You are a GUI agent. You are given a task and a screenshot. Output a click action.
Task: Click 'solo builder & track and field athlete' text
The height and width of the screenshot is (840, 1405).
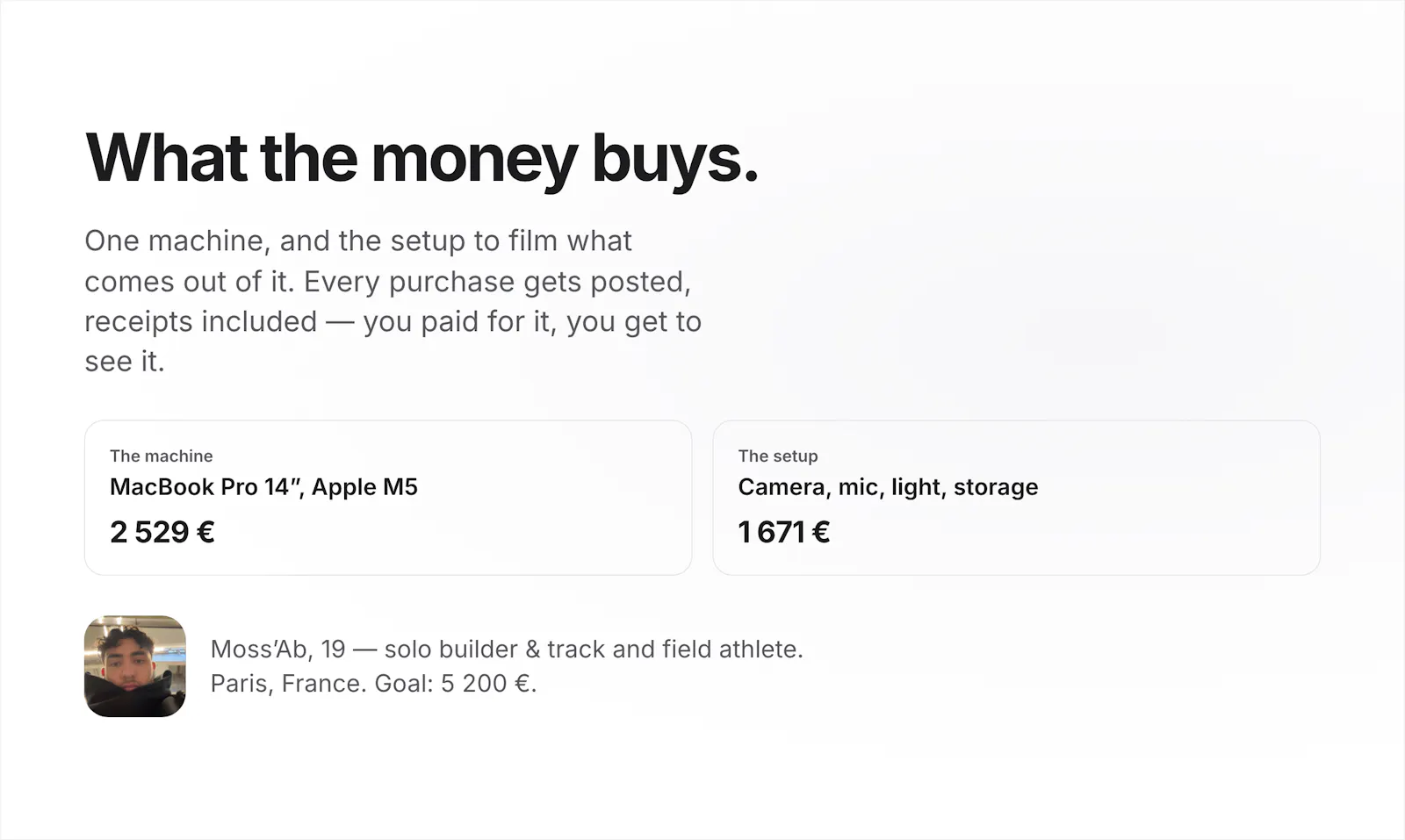click(594, 649)
